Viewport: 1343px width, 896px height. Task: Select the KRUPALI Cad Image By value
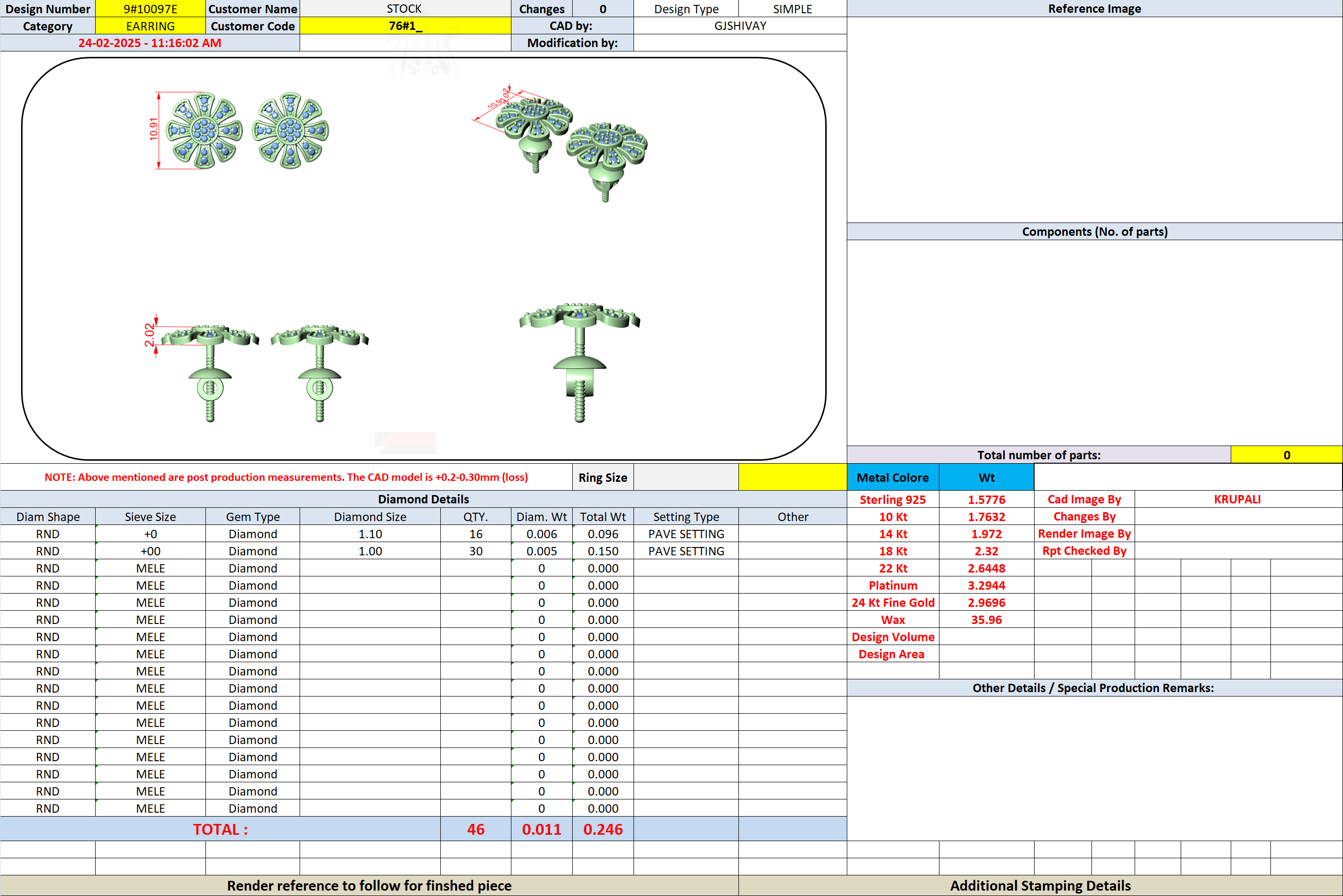click(x=1237, y=499)
